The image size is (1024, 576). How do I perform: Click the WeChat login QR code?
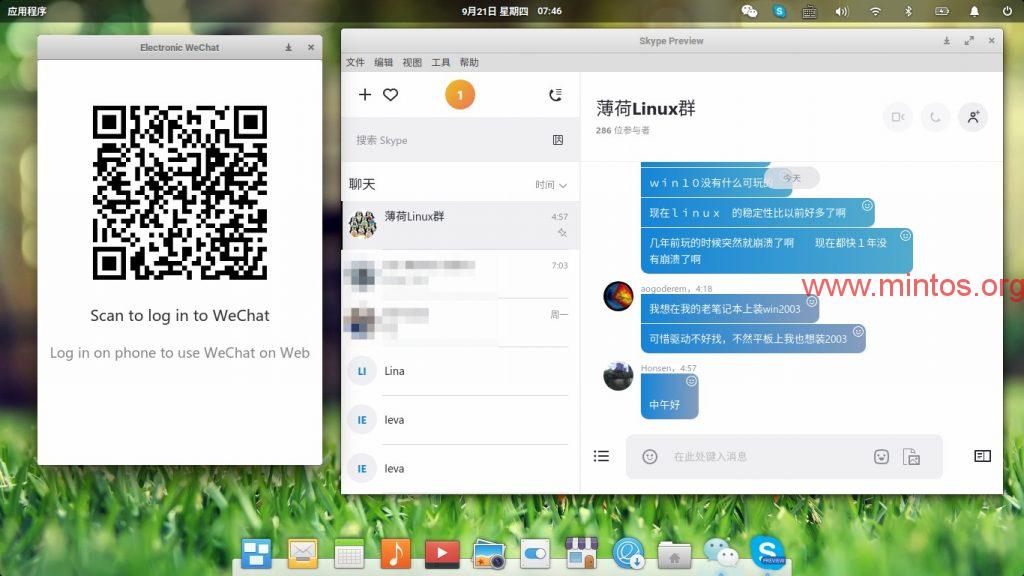180,193
